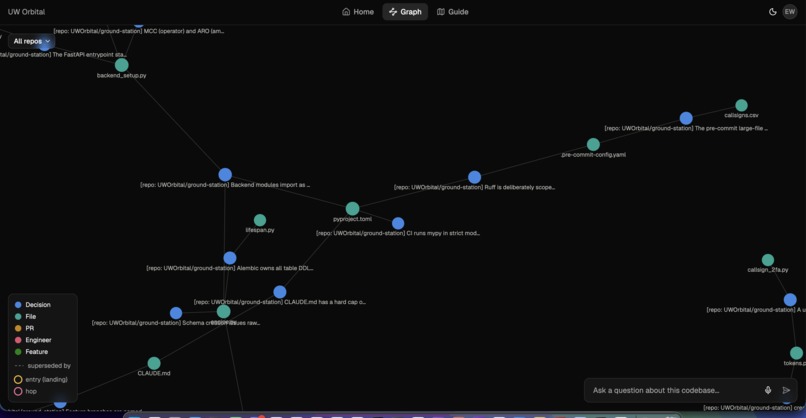
Task: Select the 'CI runs mypy in strict' decision node
Action: coord(398,223)
